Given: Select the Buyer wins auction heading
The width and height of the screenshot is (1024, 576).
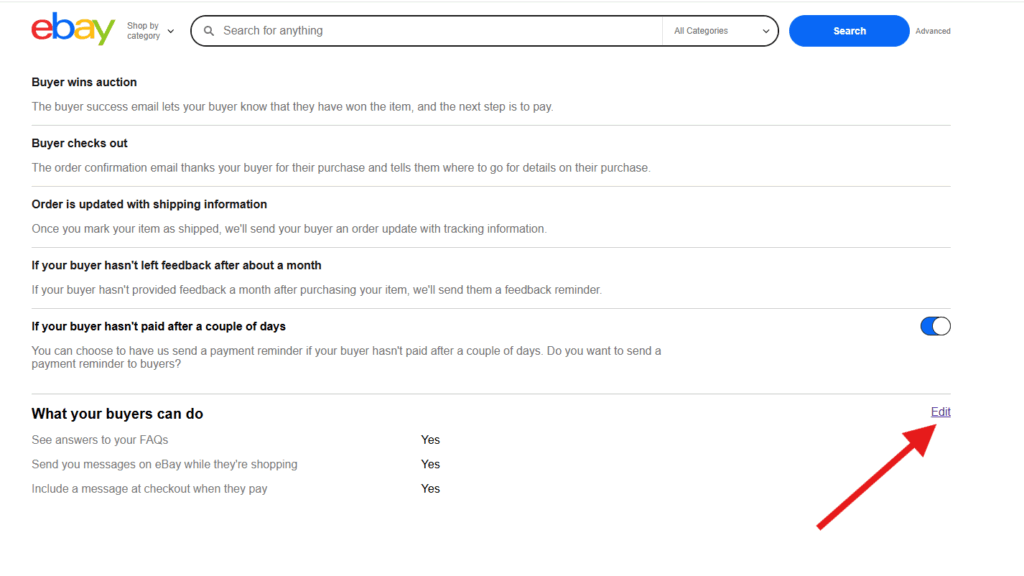Looking at the screenshot, I should click(x=84, y=82).
